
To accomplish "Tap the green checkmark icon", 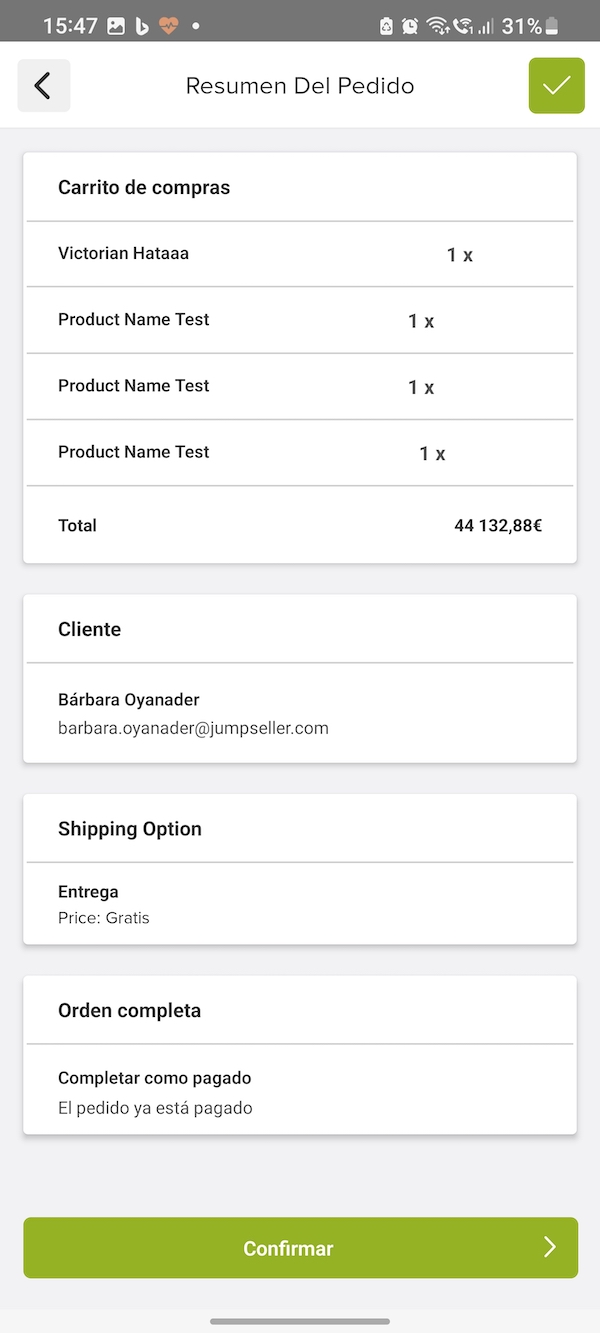I will click(x=556, y=86).
